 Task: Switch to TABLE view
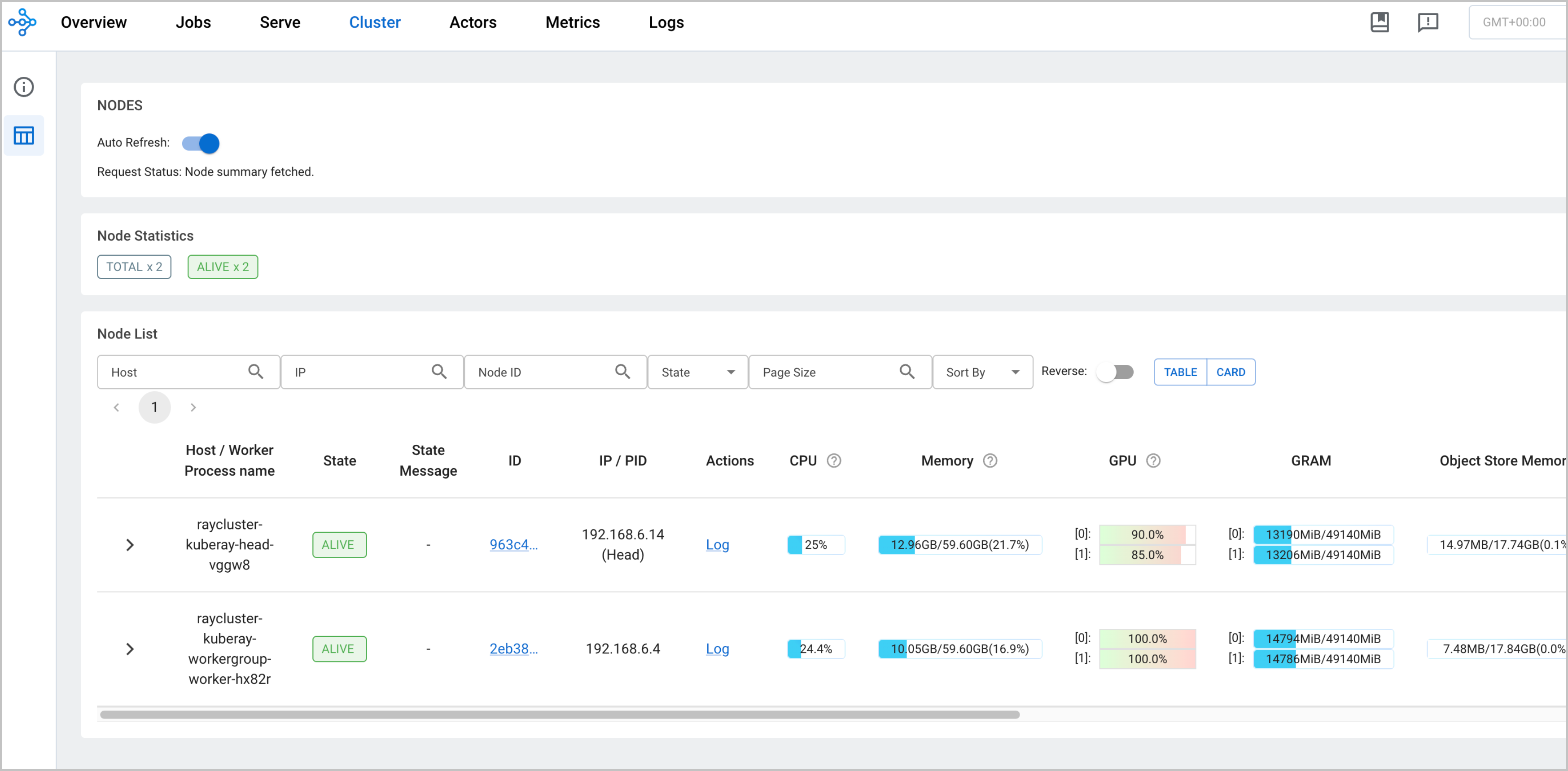[1180, 372]
